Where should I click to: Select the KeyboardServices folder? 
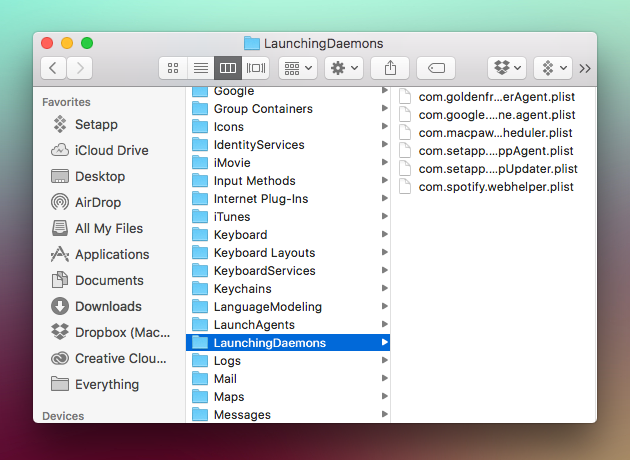288,271
